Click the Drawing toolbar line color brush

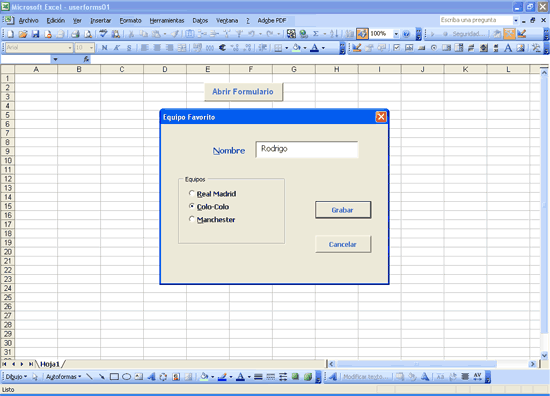(x=222, y=377)
